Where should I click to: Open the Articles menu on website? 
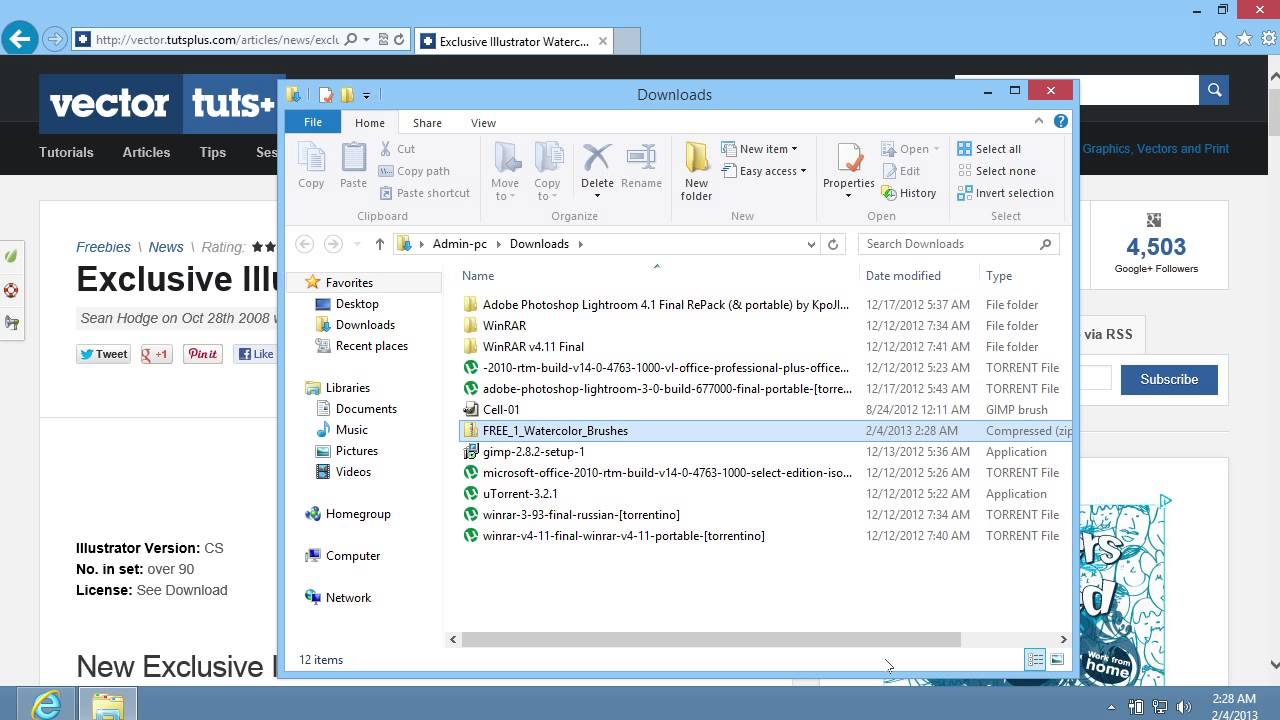tap(146, 152)
